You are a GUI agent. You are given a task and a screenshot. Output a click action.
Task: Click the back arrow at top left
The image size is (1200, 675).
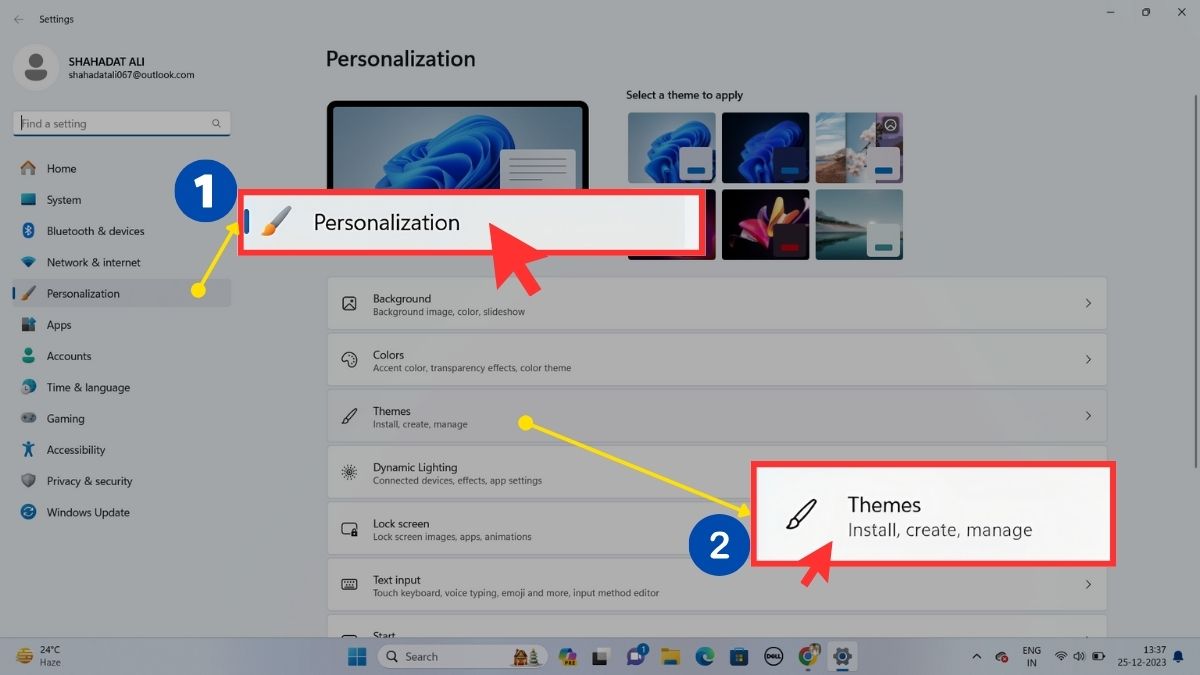point(19,19)
